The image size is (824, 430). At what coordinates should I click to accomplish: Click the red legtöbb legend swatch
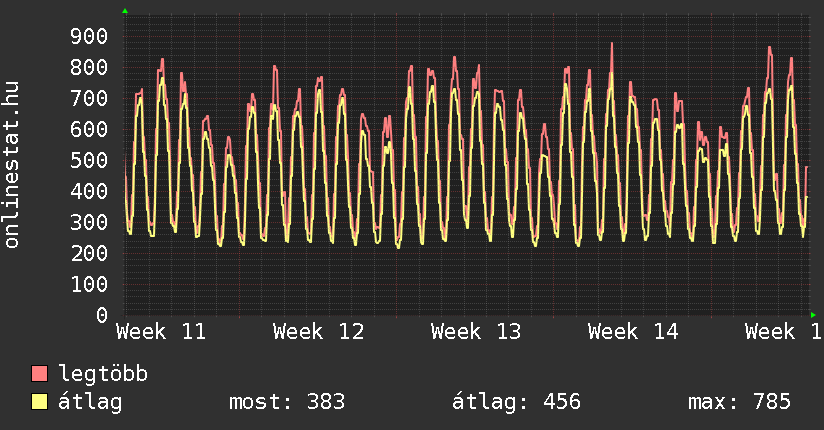coord(40,374)
